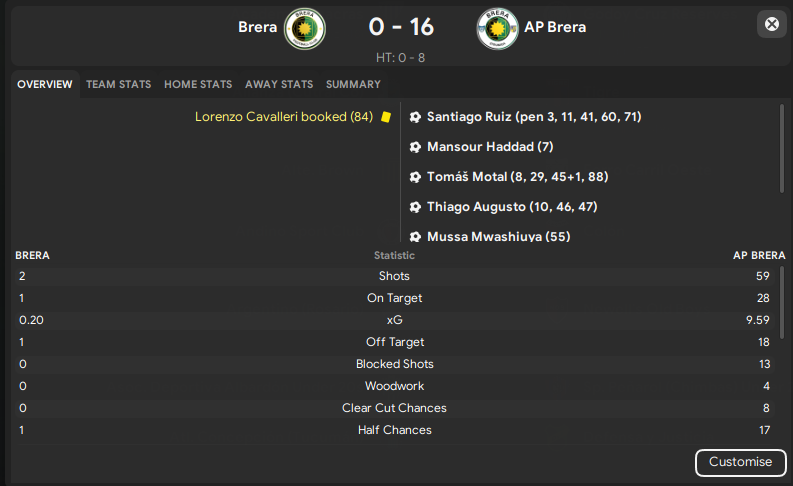
Task: Close the match stats panel
Action: [x=772, y=24]
